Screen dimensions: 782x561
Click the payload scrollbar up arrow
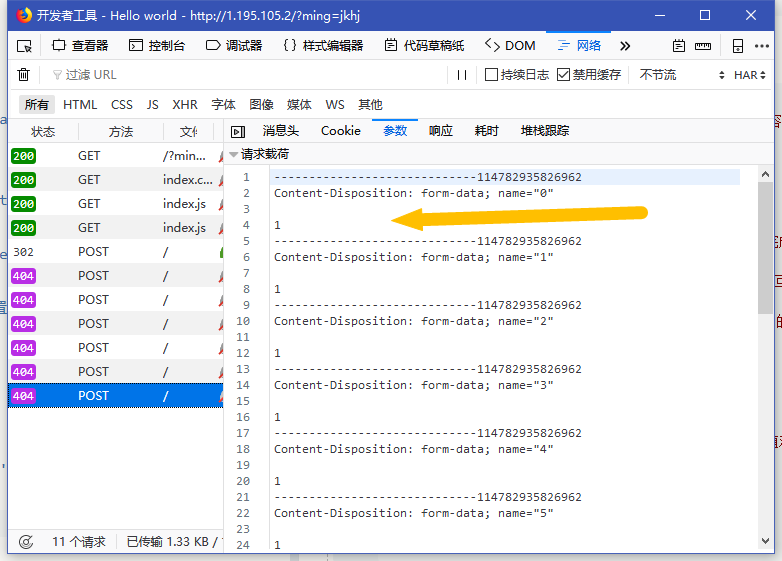click(x=766, y=175)
